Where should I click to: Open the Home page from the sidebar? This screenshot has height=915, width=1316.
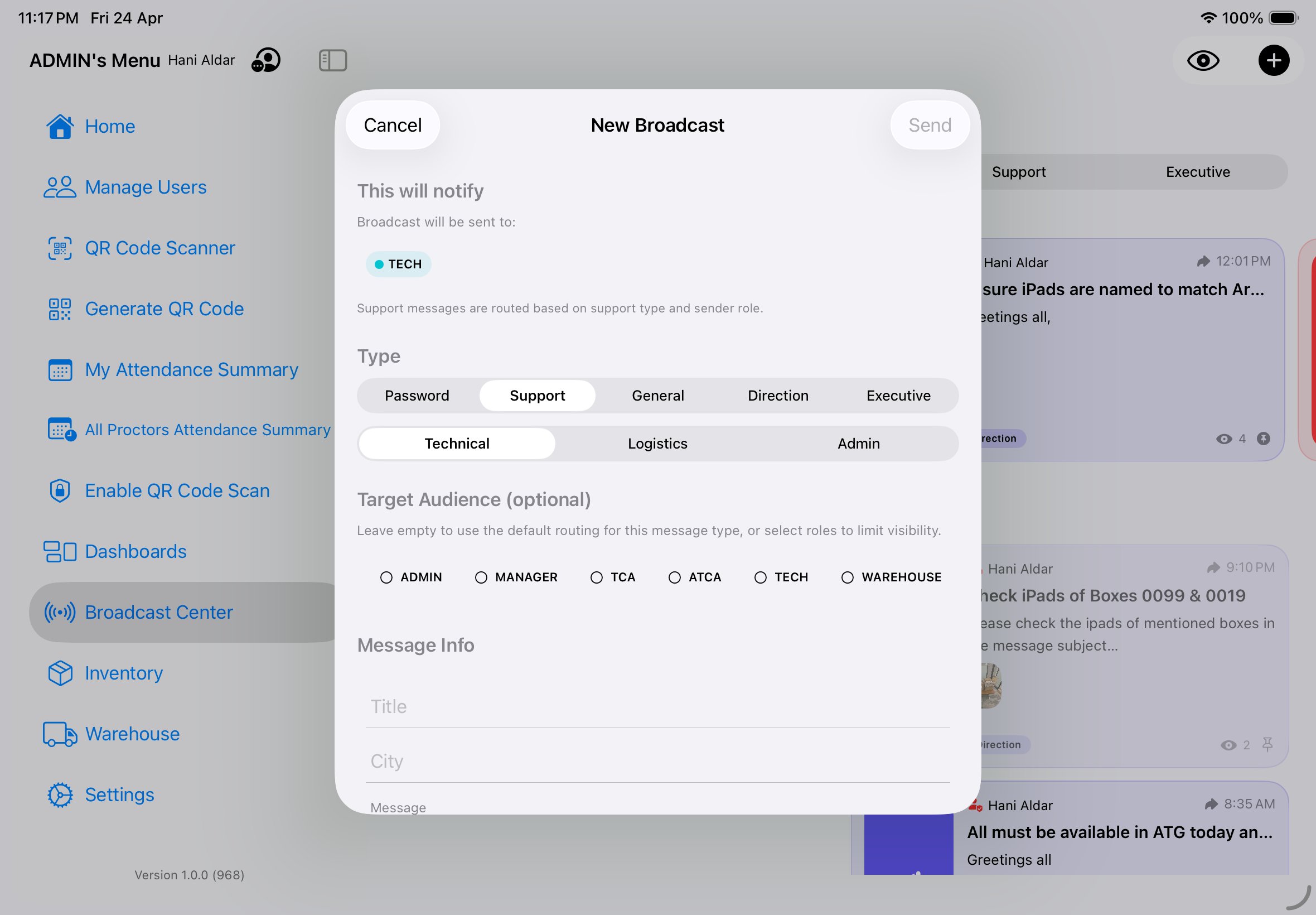[61, 126]
